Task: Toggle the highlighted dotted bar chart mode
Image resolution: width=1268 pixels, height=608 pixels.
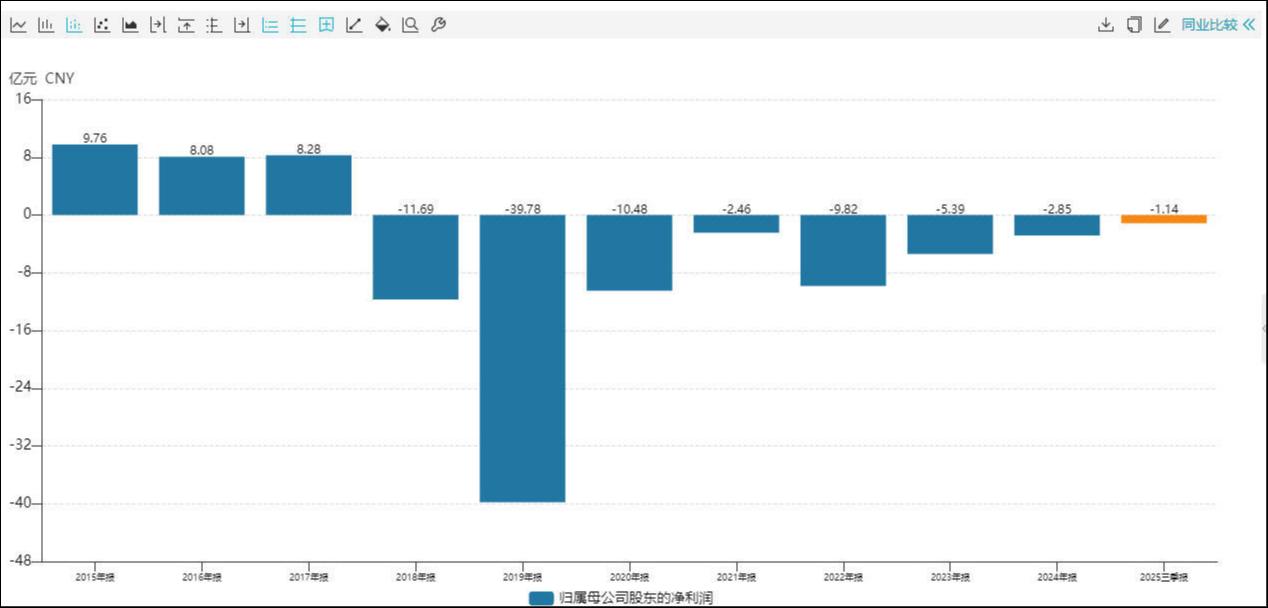Action: pyautogui.click(x=74, y=25)
